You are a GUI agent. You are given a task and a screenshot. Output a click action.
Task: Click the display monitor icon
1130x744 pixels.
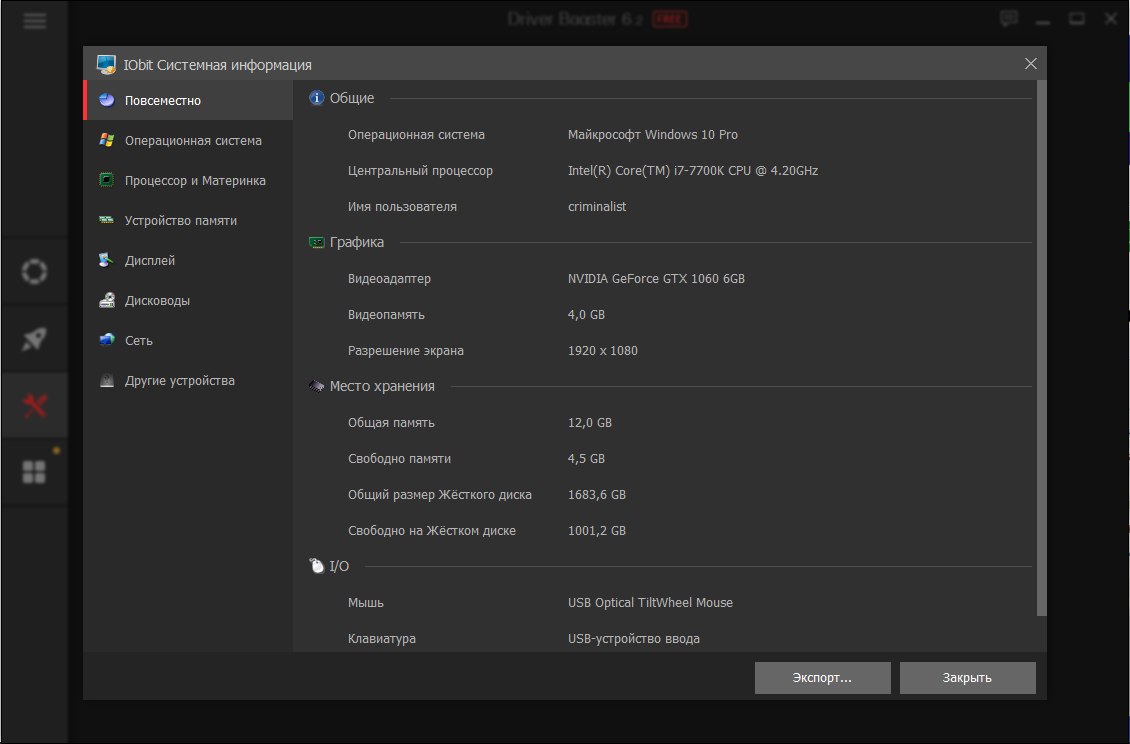pos(107,260)
